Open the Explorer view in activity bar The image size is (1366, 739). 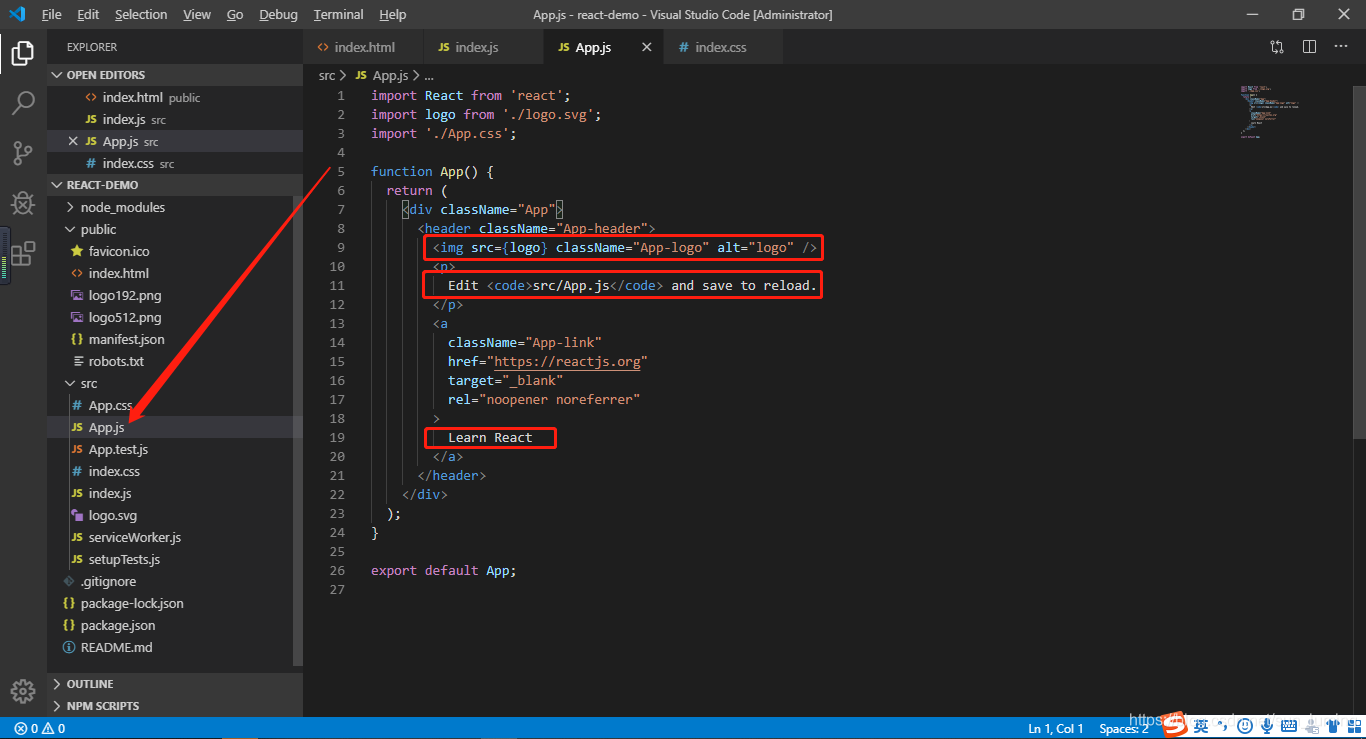(x=23, y=53)
